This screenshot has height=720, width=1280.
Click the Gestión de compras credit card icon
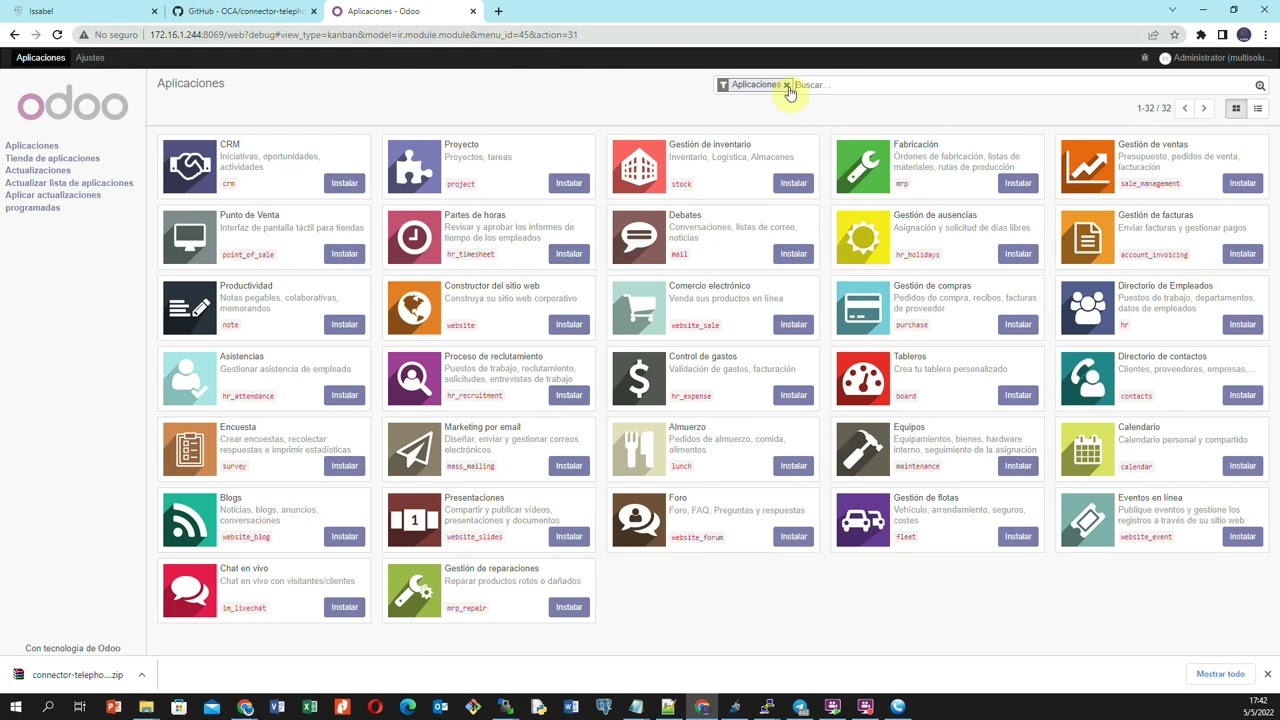click(x=863, y=308)
